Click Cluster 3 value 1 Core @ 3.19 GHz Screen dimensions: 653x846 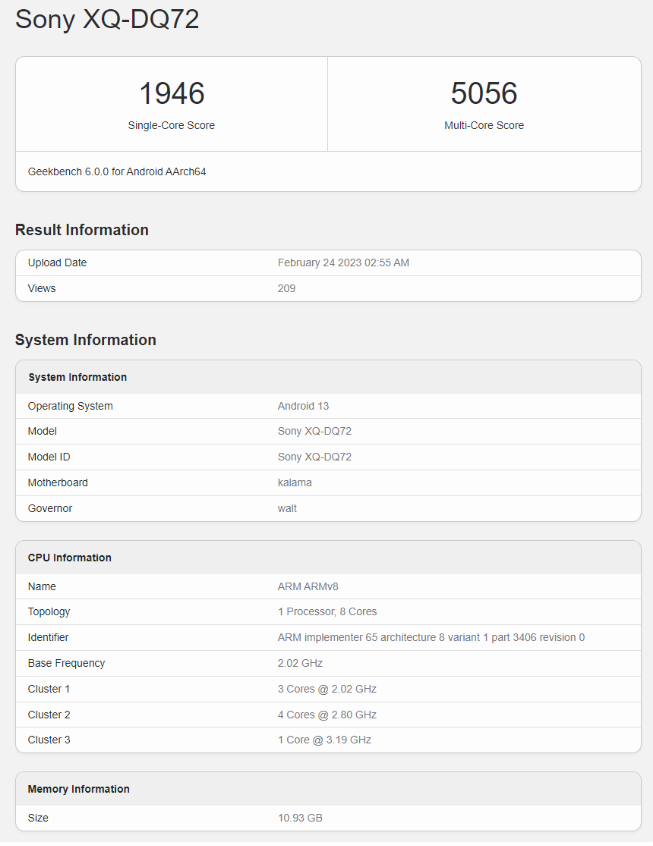pyautogui.click(x=326, y=740)
